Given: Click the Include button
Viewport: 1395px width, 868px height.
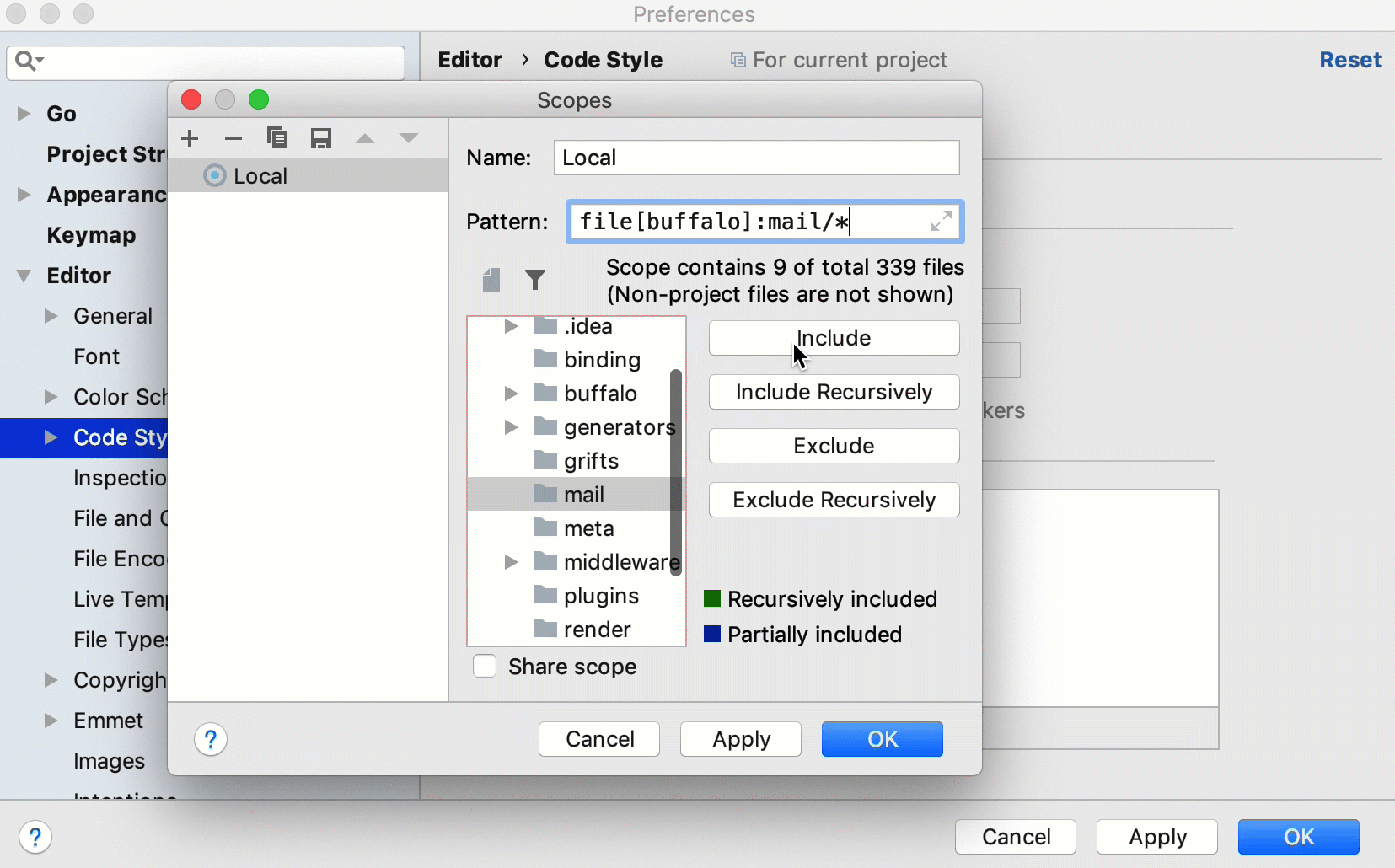Looking at the screenshot, I should [834, 338].
